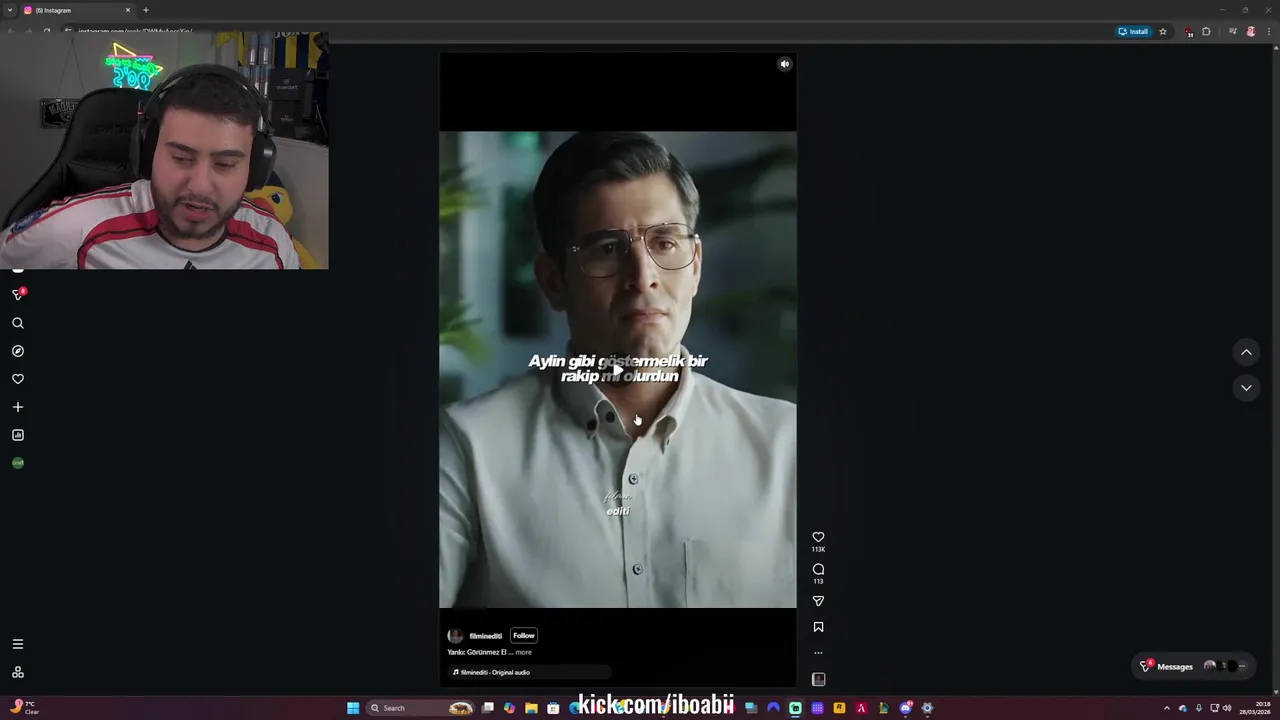Open the gear settings app on taskbar
Image resolution: width=1280 pixels, height=720 pixels.
click(x=927, y=708)
